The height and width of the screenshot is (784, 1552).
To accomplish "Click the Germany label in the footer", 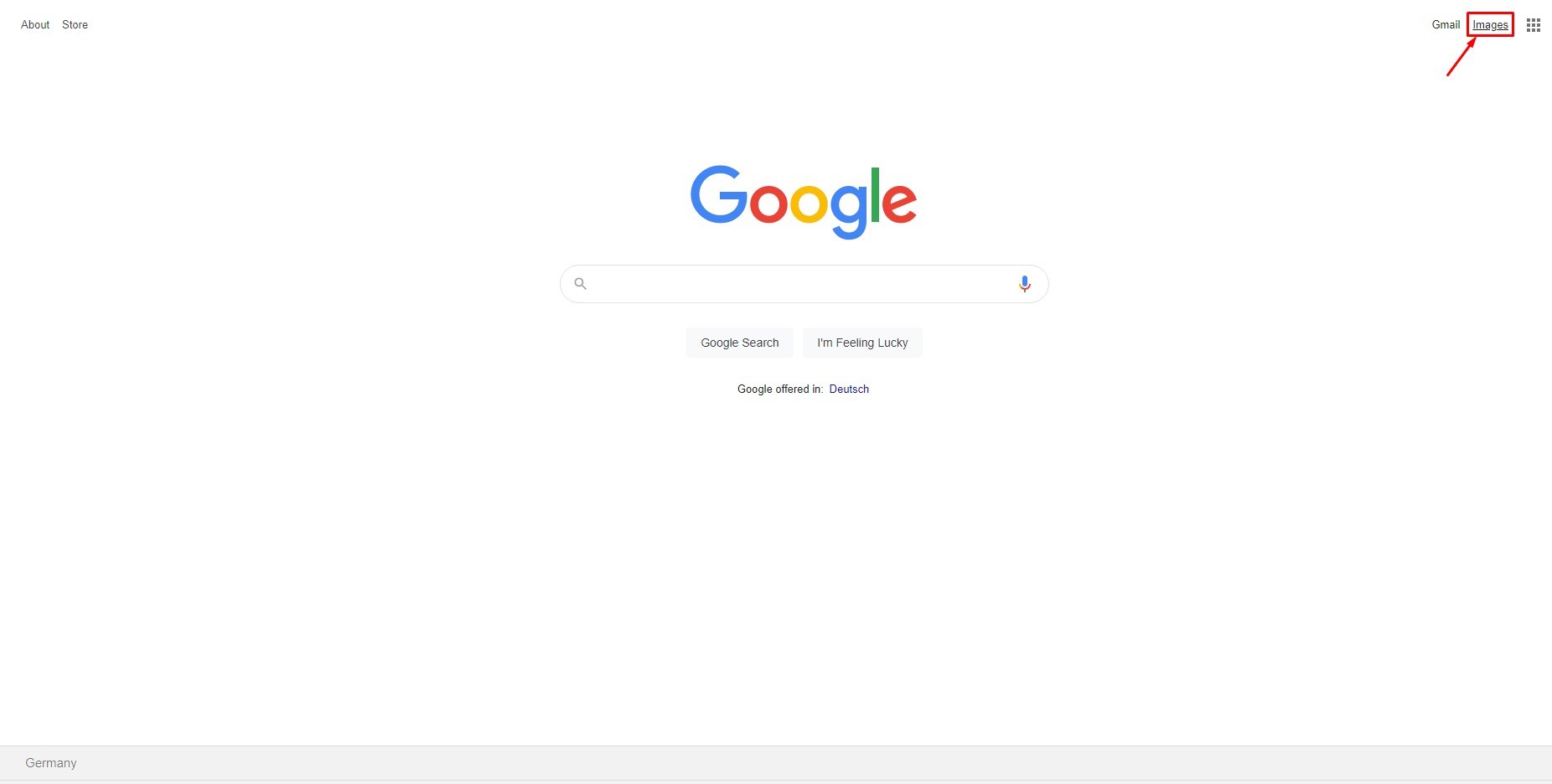I will coord(51,763).
